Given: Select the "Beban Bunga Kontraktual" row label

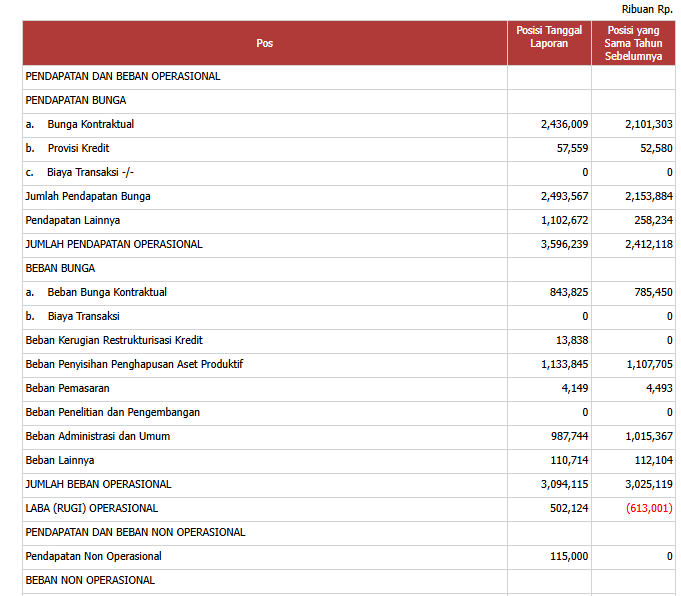Looking at the screenshot, I should click(106, 292).
